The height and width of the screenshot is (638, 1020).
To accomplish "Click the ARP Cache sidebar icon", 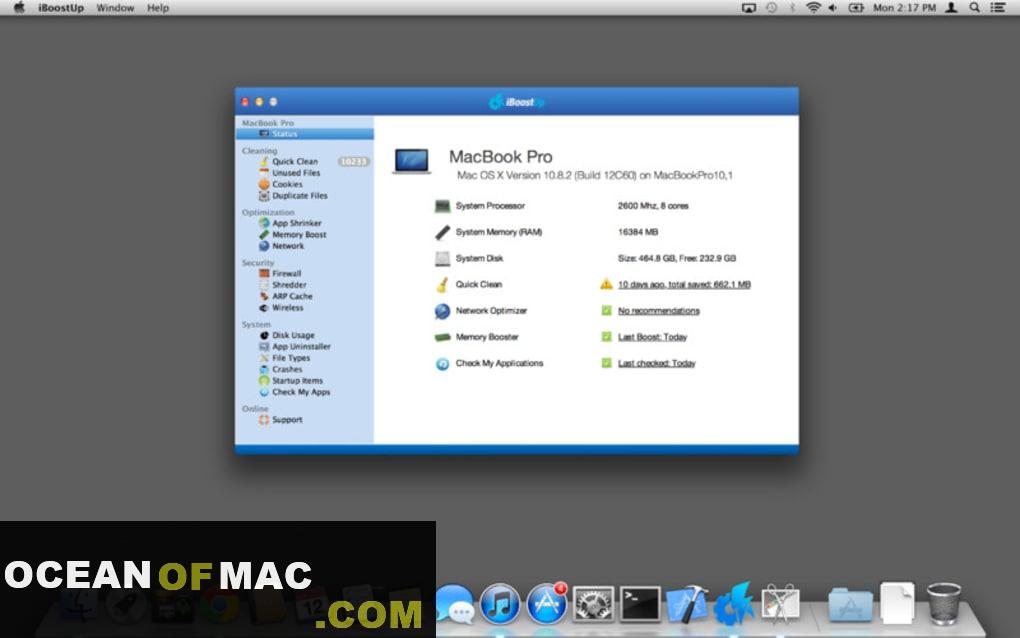I will [x=264, y=296].
